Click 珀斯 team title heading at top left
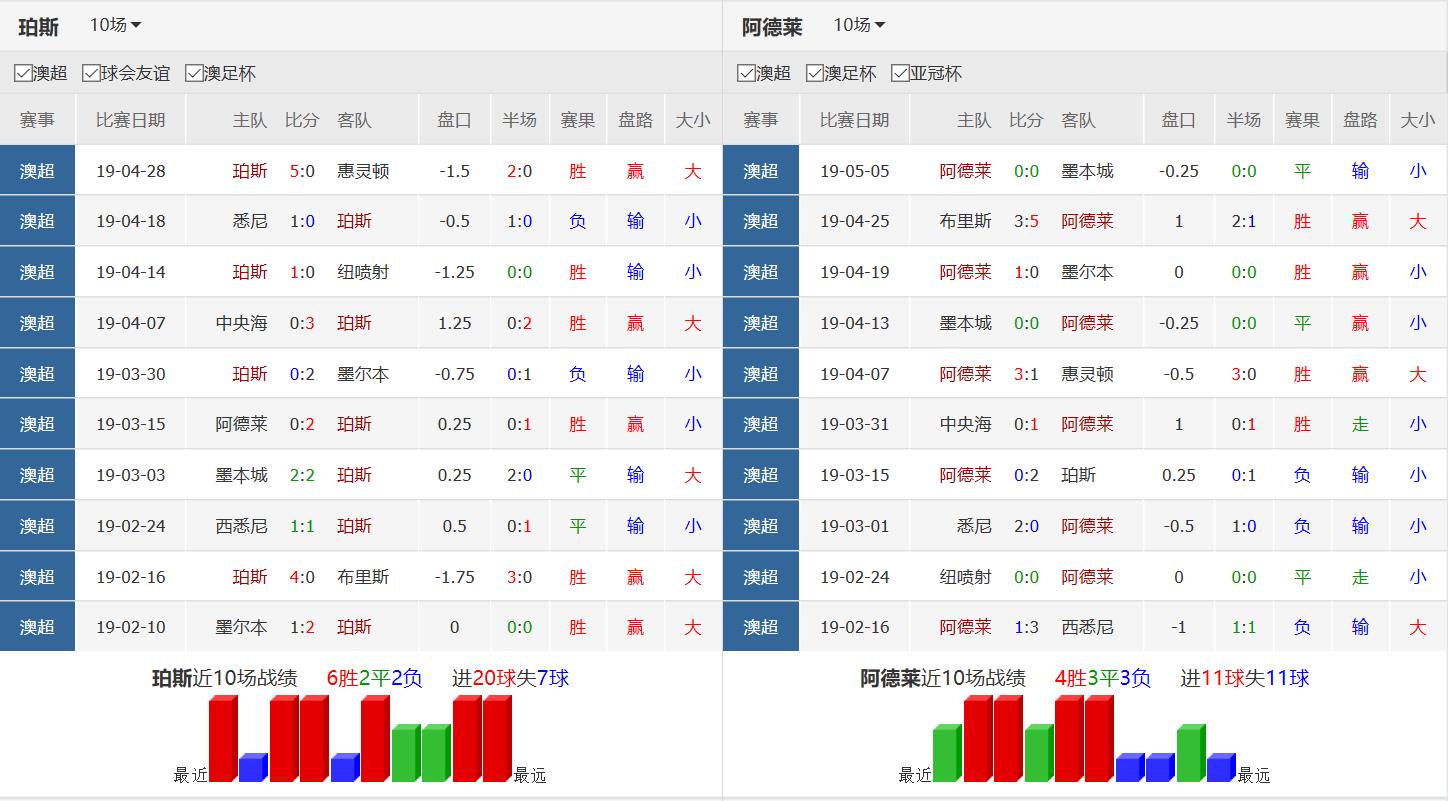 [x=38, y=27]
